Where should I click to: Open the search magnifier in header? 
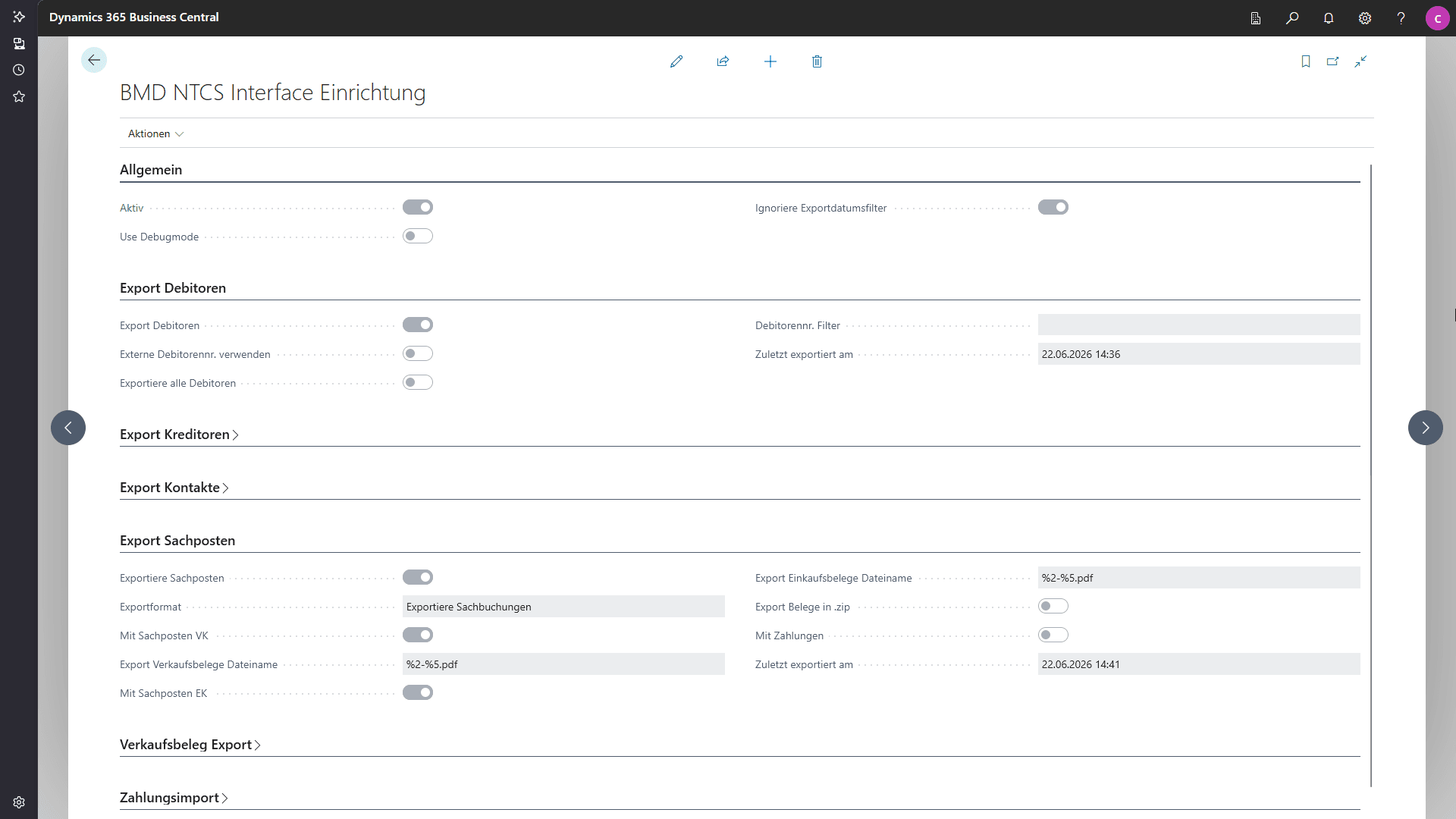1292,18
